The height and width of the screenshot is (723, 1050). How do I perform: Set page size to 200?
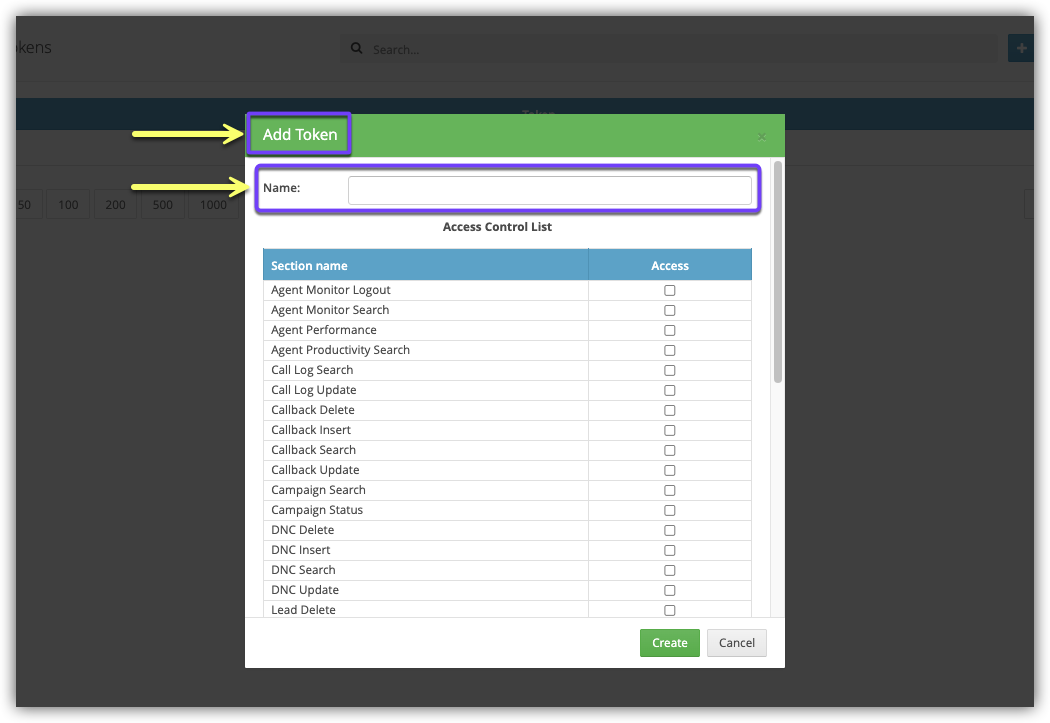click(116, 205)
